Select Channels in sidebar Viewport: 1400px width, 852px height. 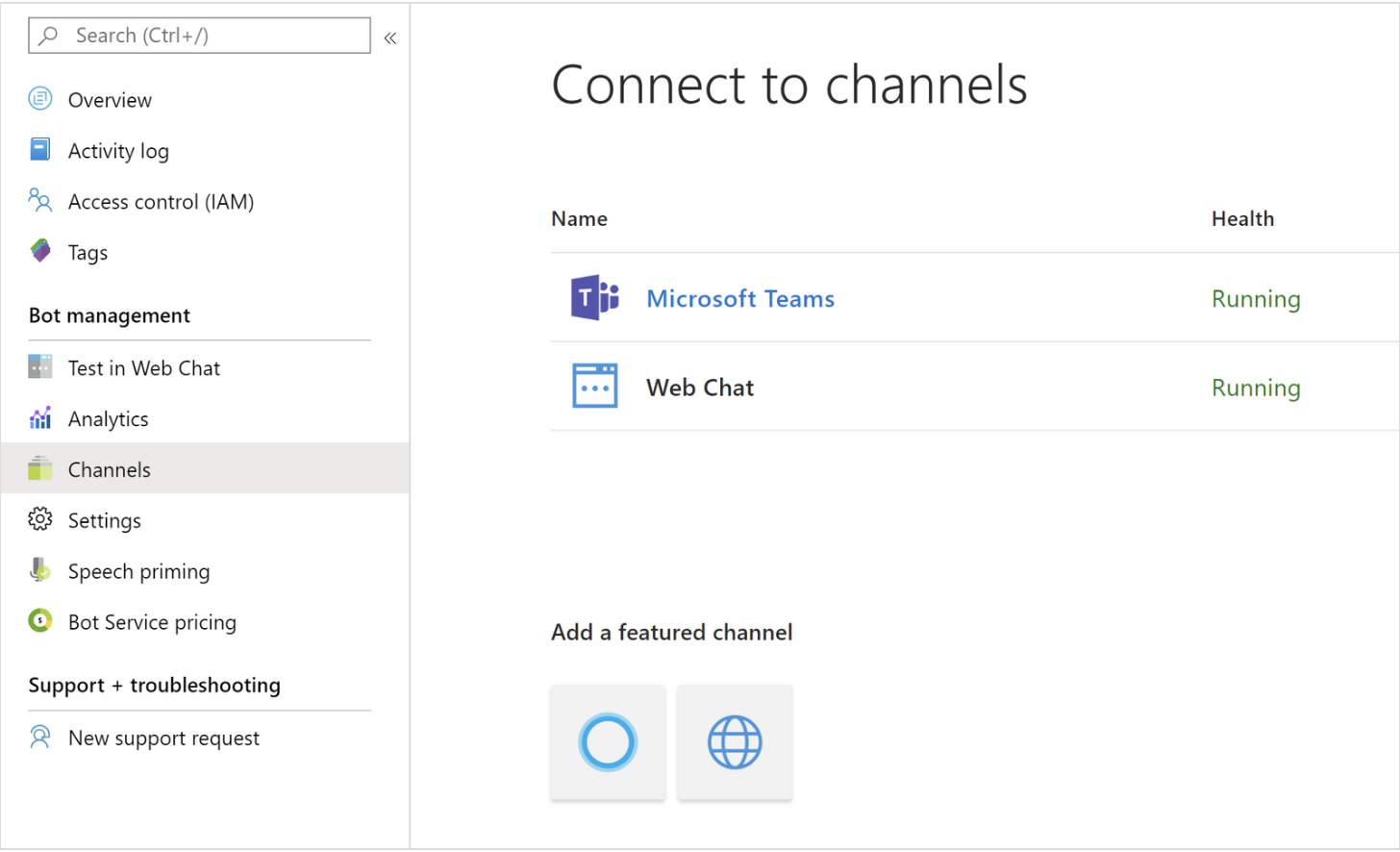pyautogui.click(x=205, y=468)
